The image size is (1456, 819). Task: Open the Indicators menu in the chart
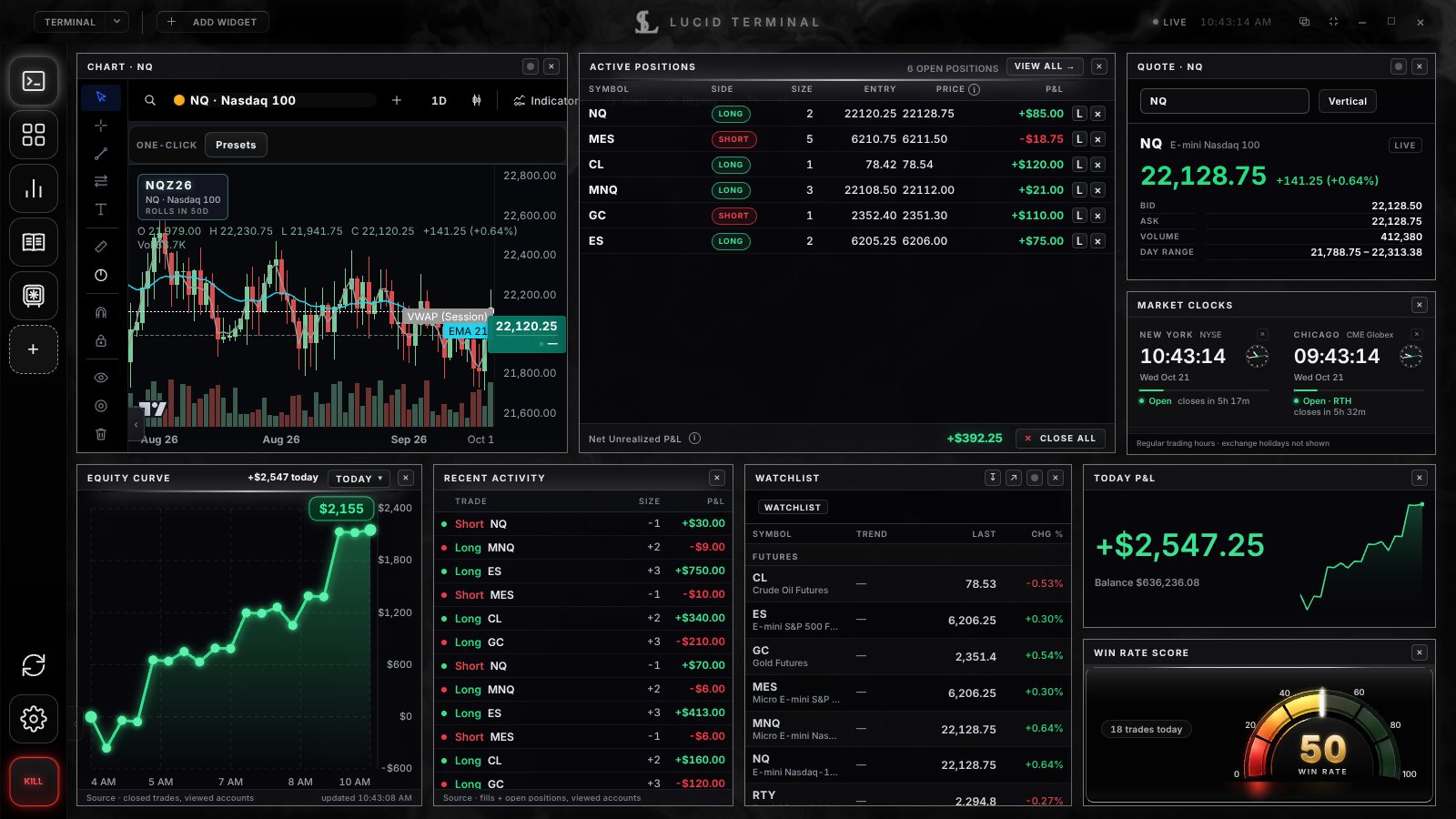coord(545,100)
